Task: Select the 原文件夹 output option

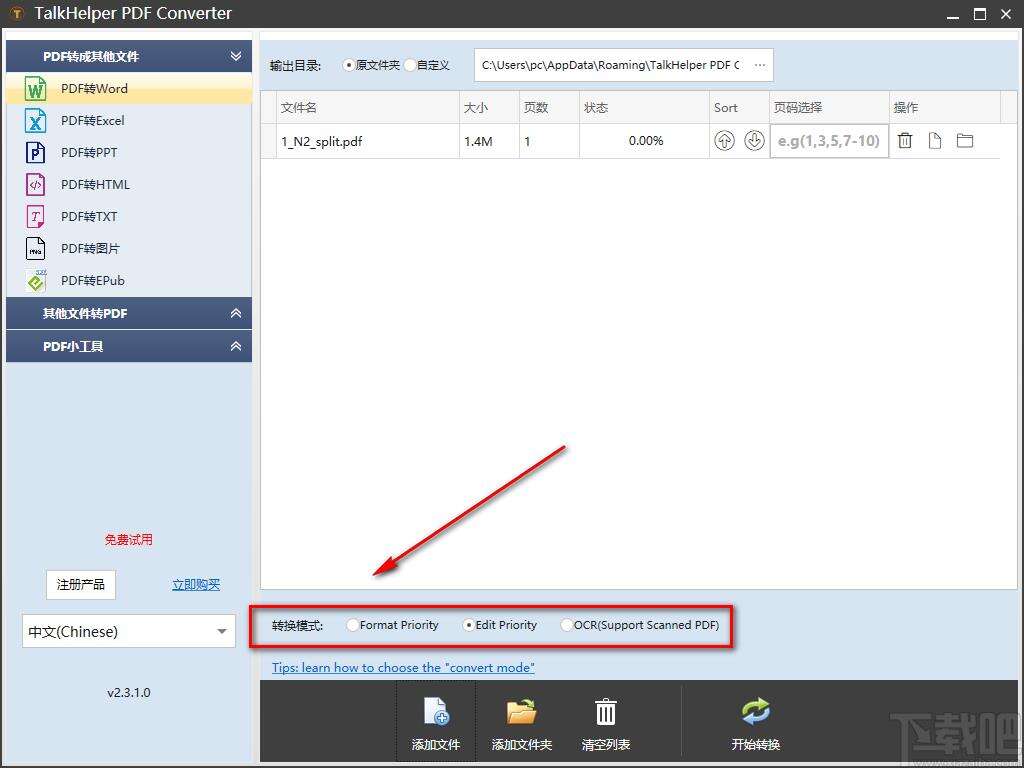Action: click(x=372, y=65)
